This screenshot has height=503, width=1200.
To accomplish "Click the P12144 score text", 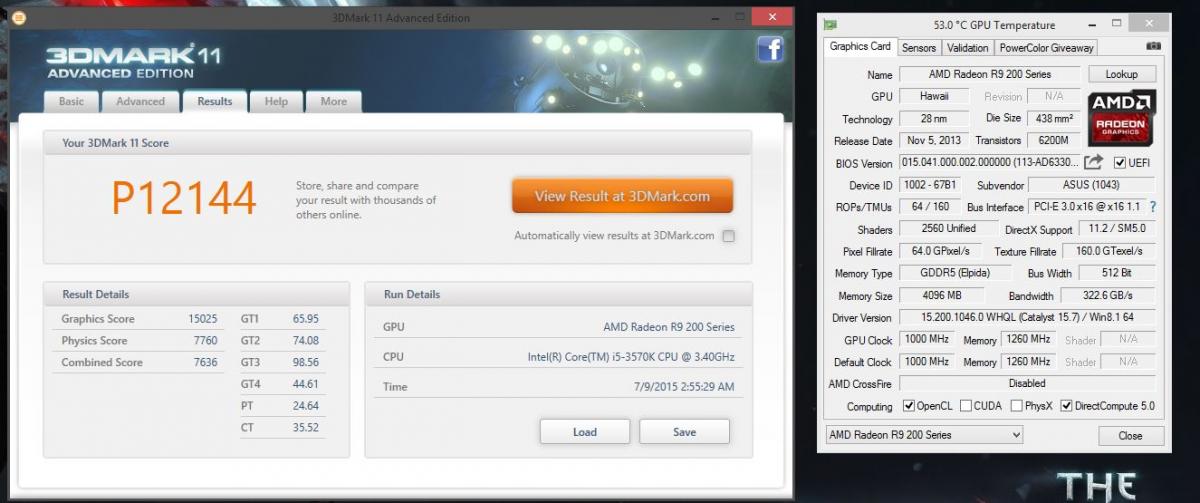I will [x=184, y=198].
